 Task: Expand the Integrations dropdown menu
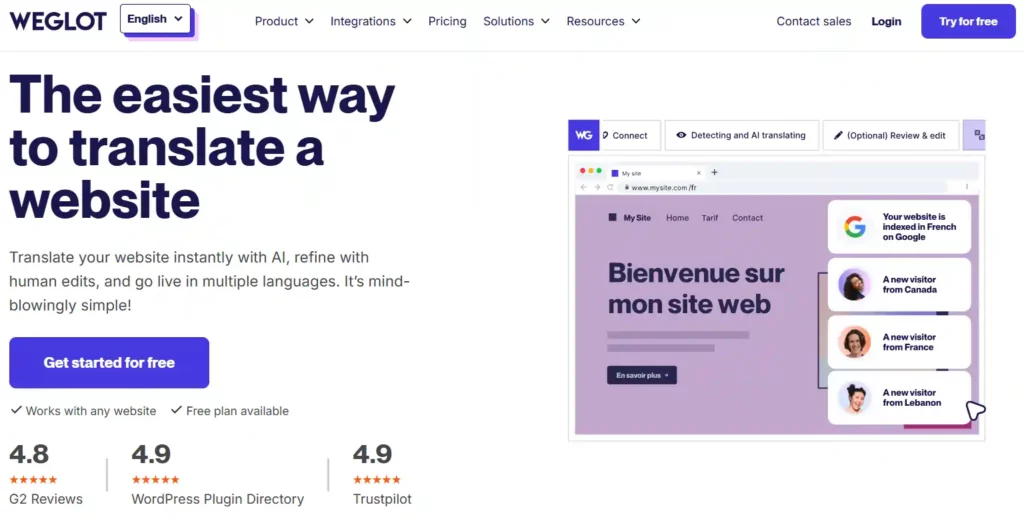click(371, 21)
